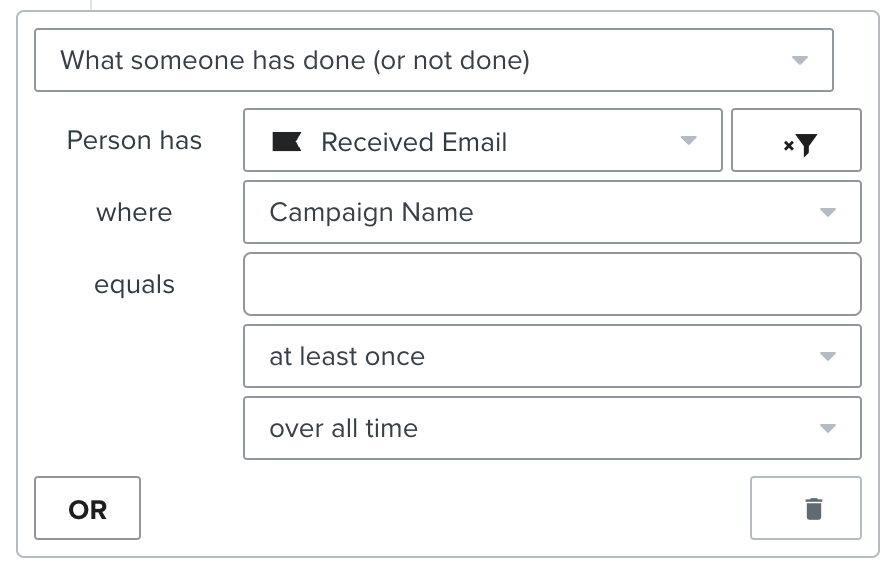
Task: Click the 'equals' operator label
Action: [x=134, y=285]
